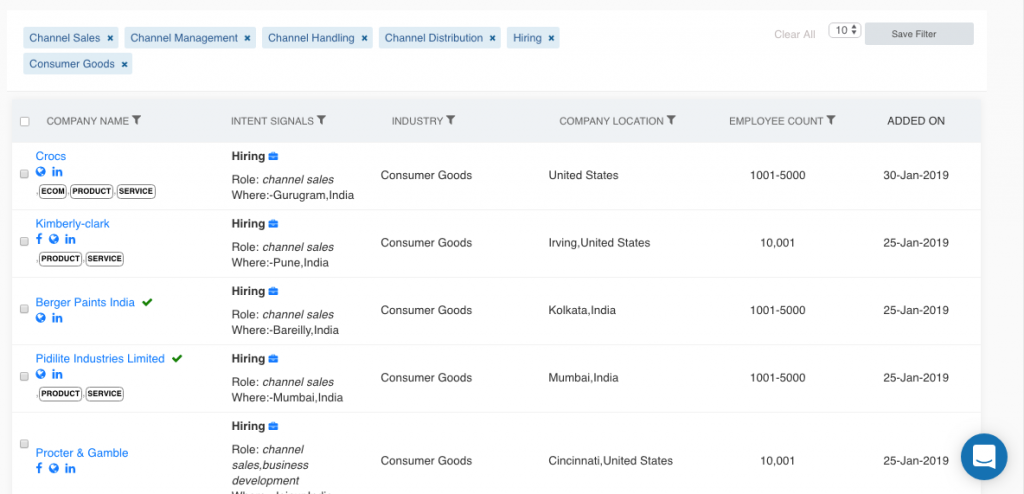Click the Added On column header
This screenshot has width=1024, height=494.
click(x=916, y=121)
